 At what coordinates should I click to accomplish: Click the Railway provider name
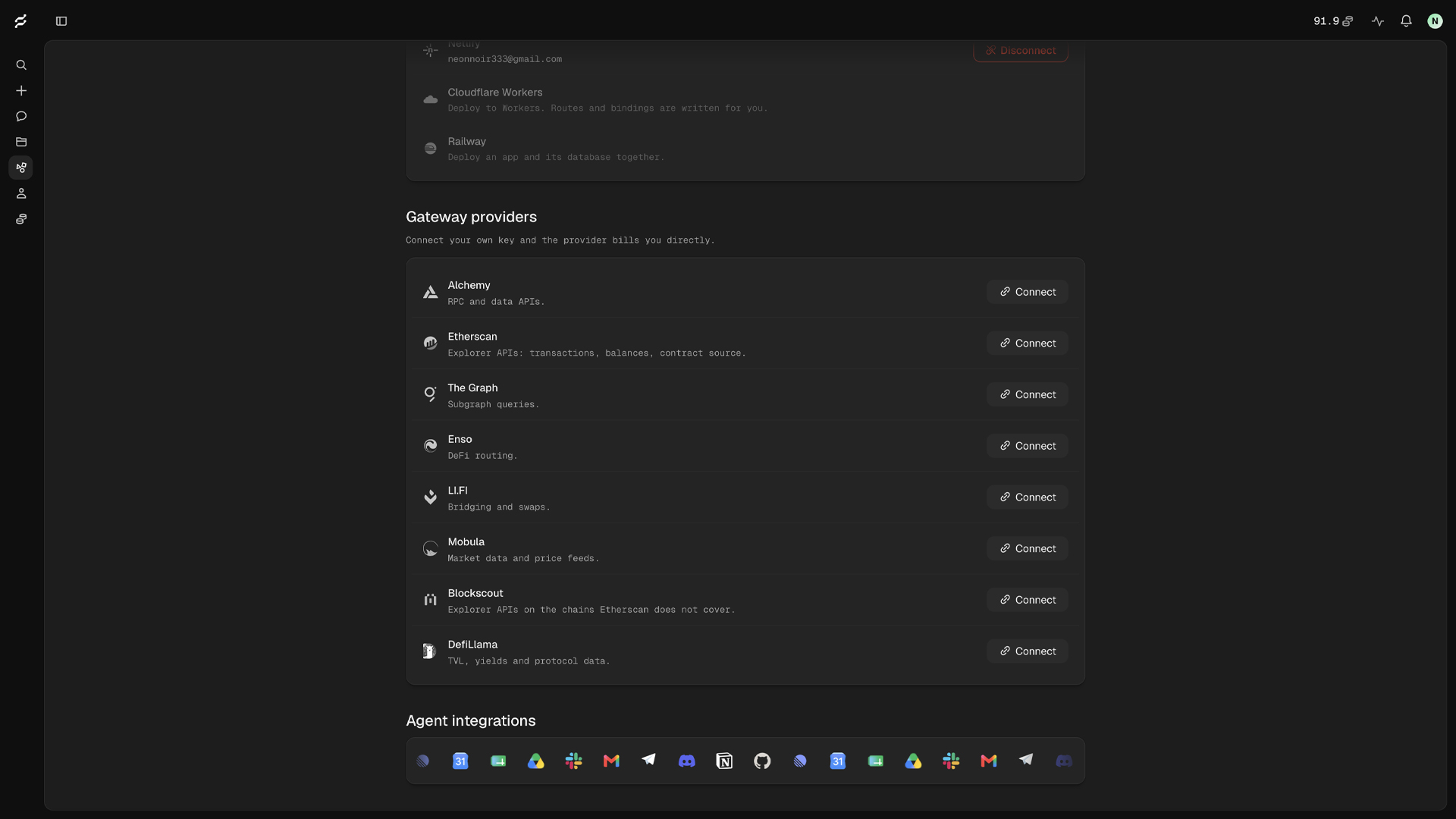[467, 142]
